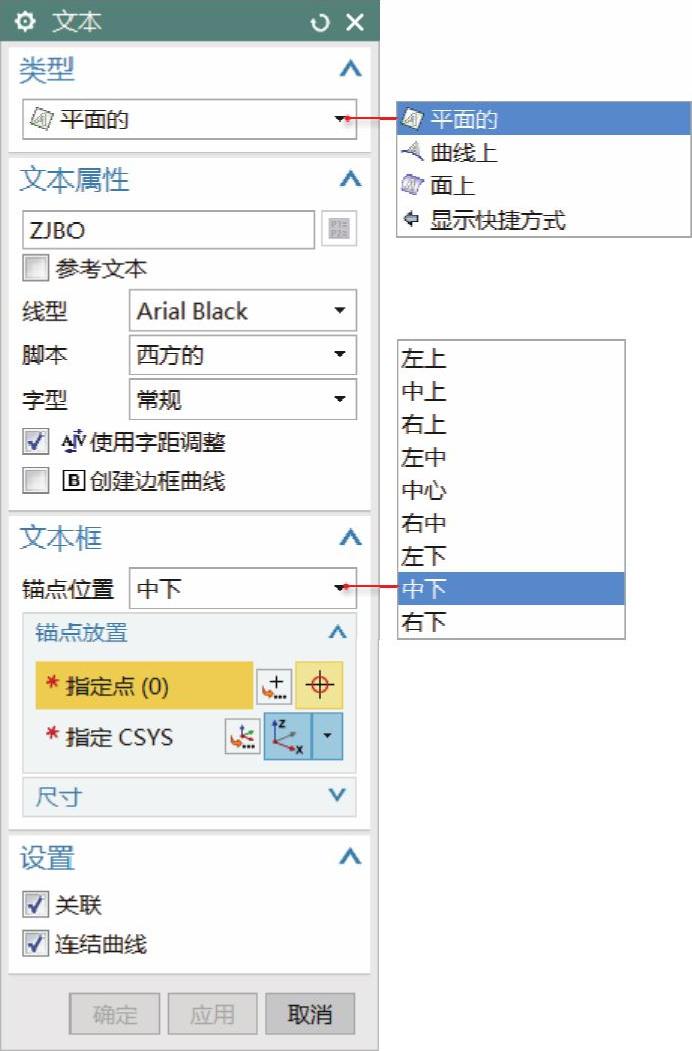Click the CSYS axis type icon
The width and height of the screenshot is (692, 1051).
(287, 737)
